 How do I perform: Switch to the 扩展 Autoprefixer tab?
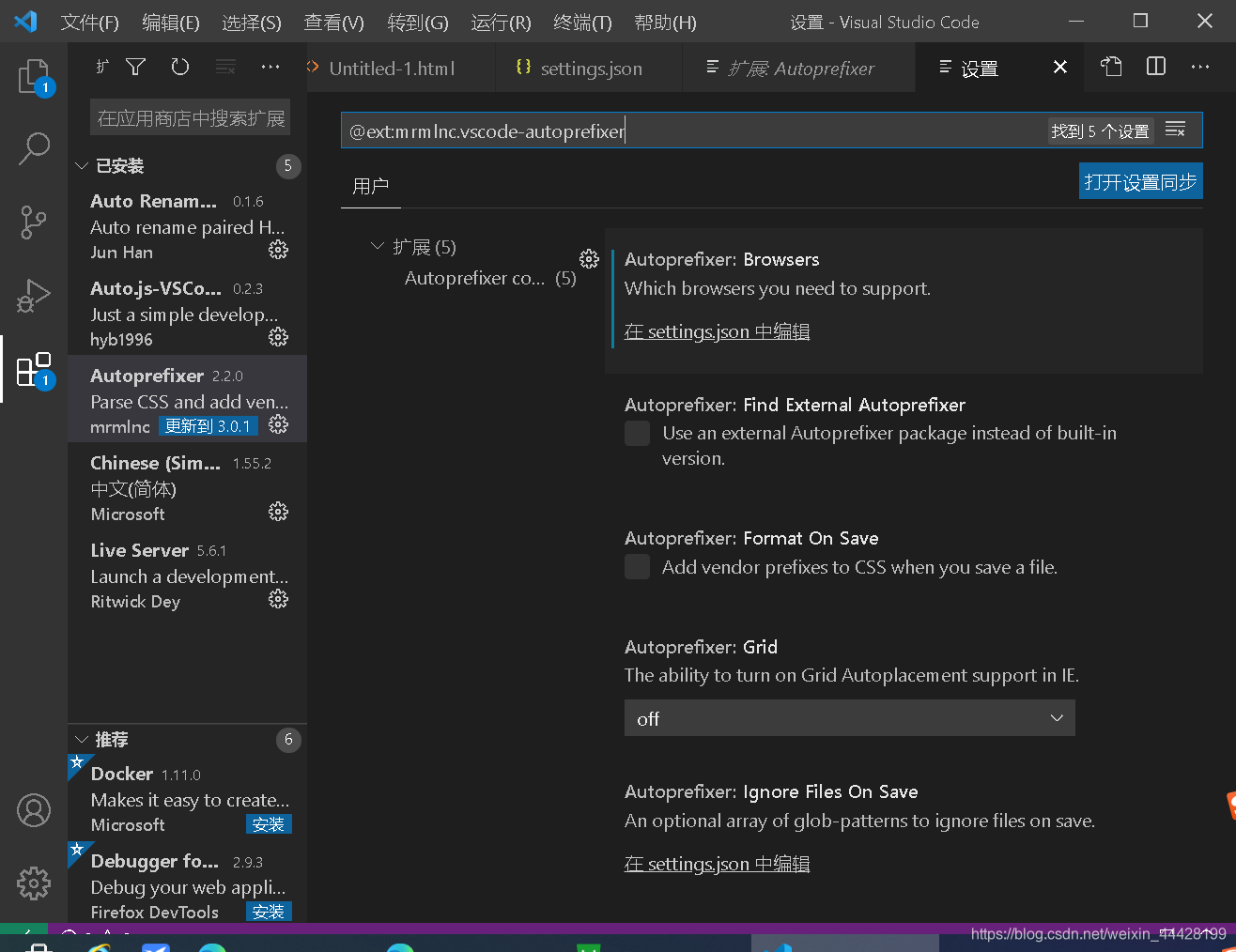800,68
